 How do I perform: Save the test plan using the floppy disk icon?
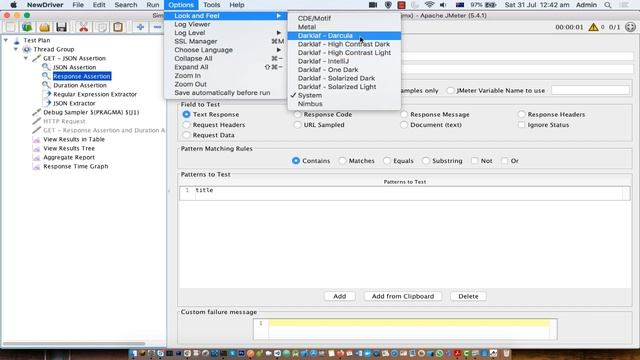[61, 27]
